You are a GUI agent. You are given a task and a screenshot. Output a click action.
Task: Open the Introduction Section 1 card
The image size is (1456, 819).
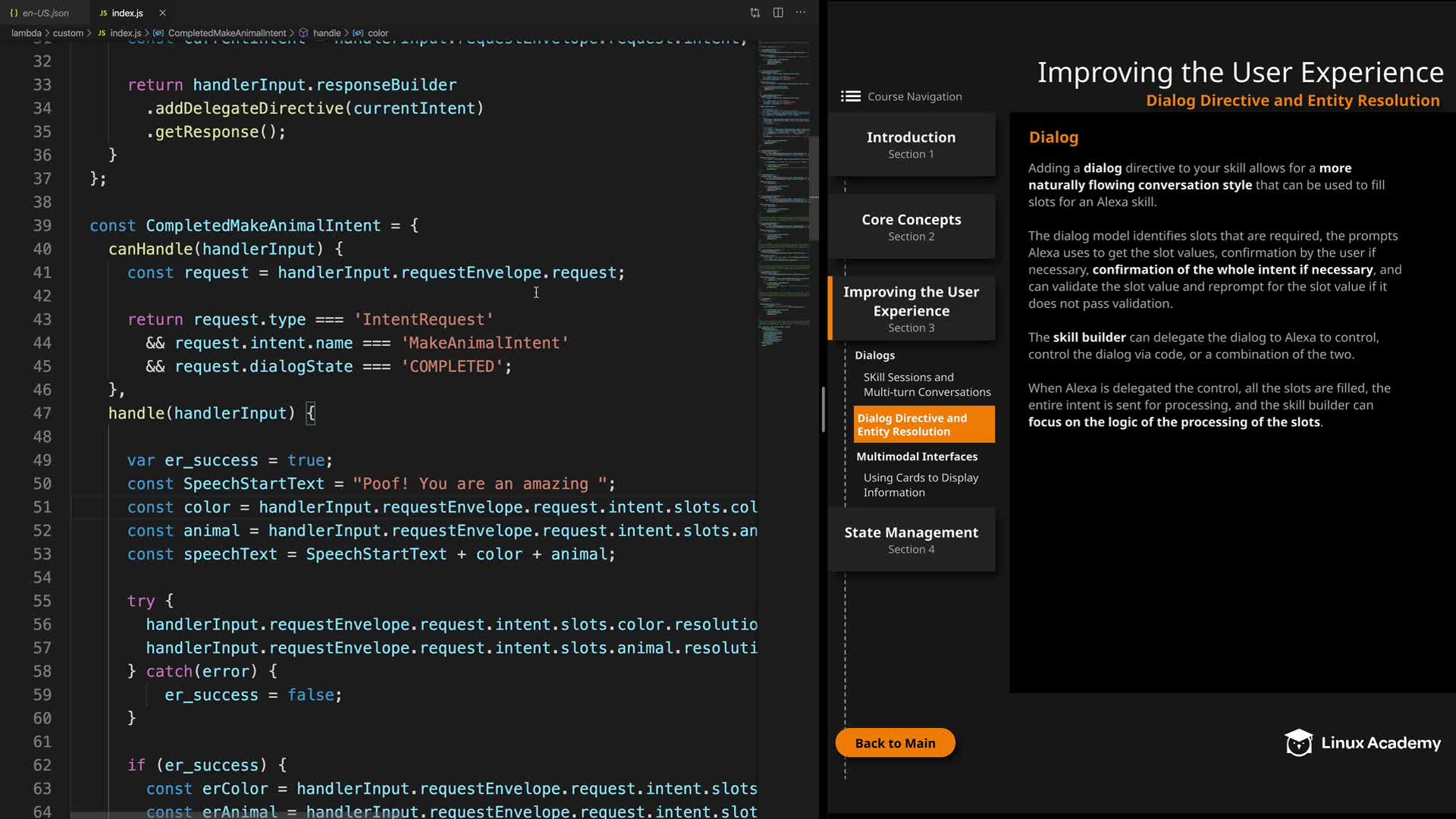tap(911, 144)
